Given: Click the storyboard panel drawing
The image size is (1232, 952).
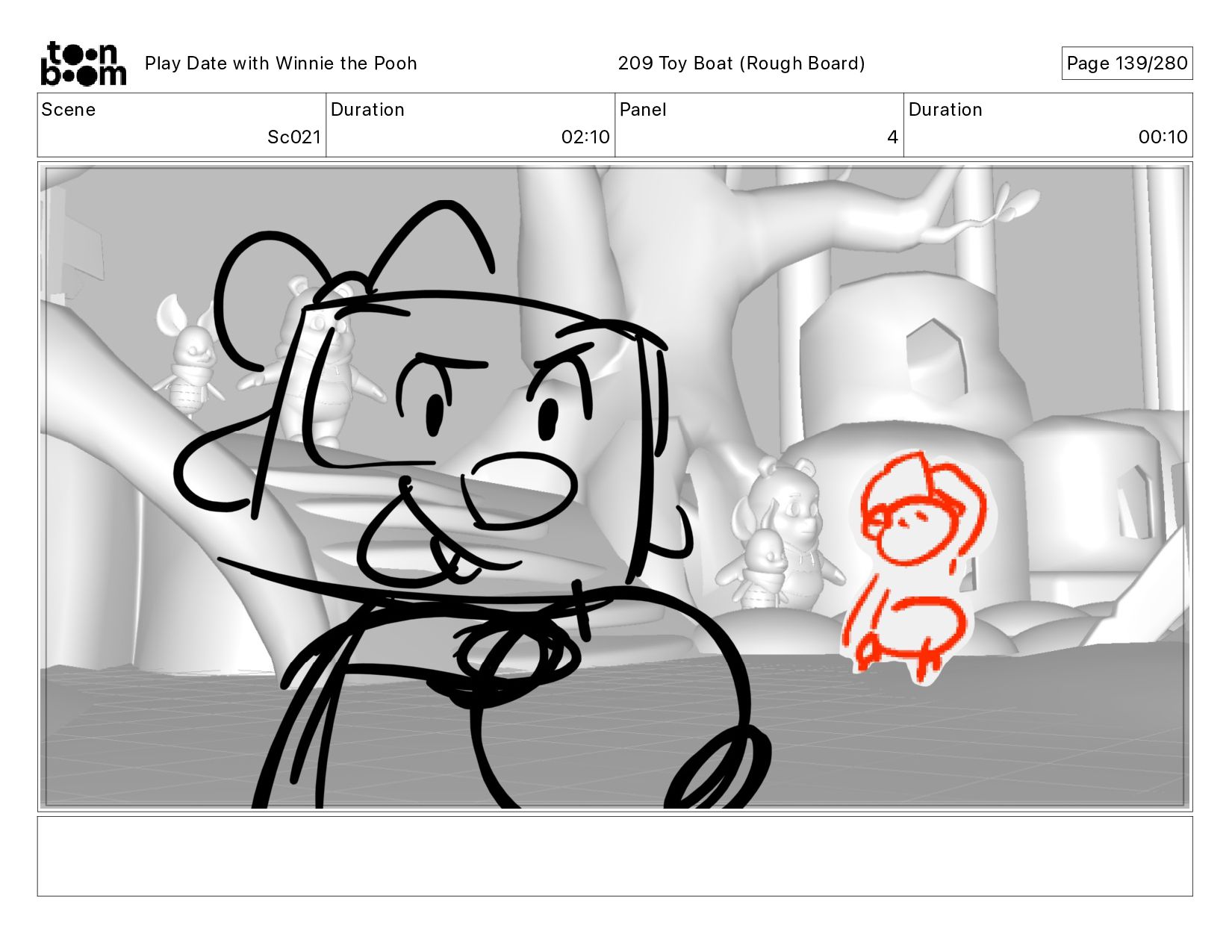Looking at the screenshot, I should (x=615, y=487).
